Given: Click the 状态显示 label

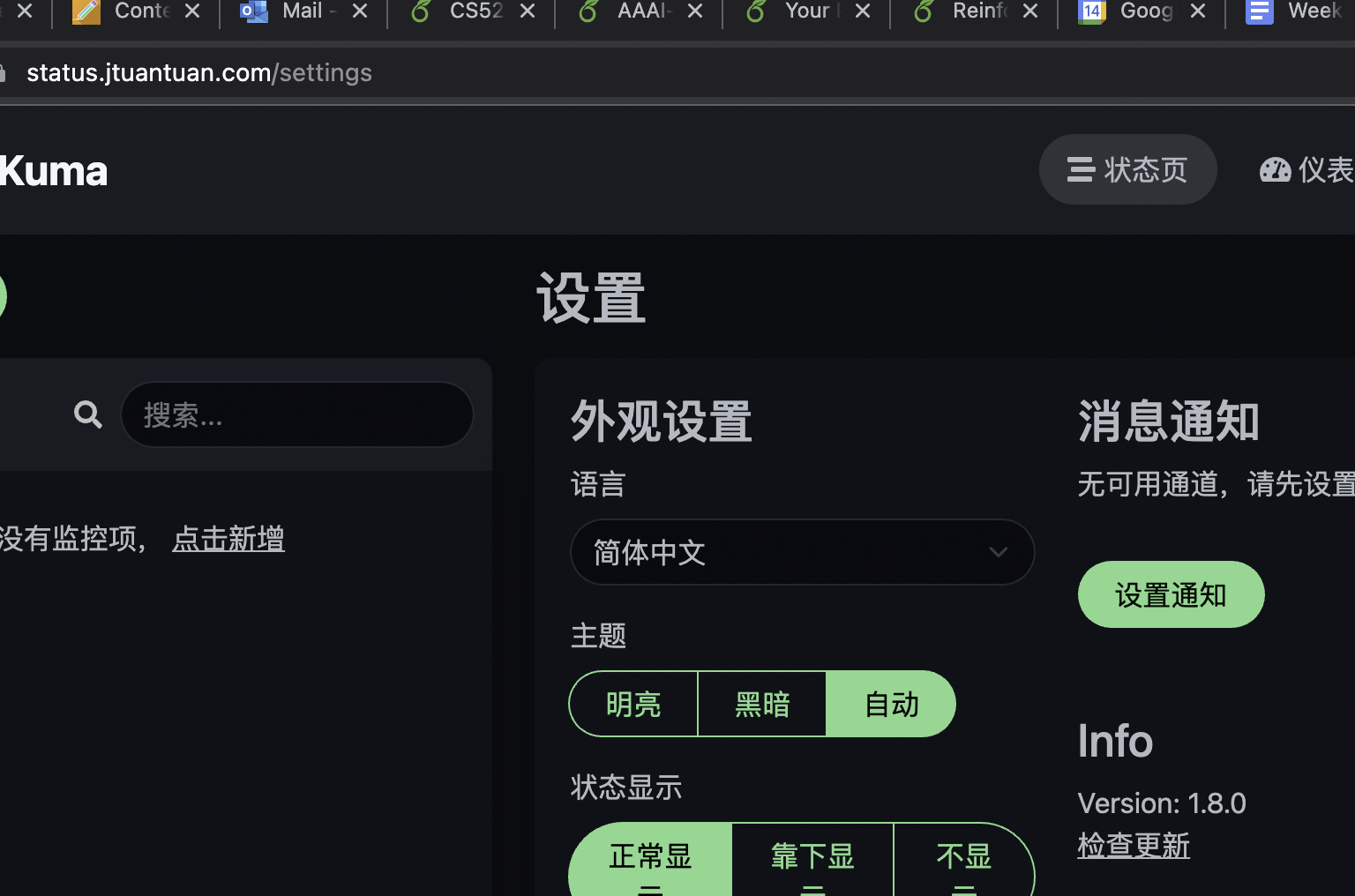Looking at the screenshot, I should point(626,788).
